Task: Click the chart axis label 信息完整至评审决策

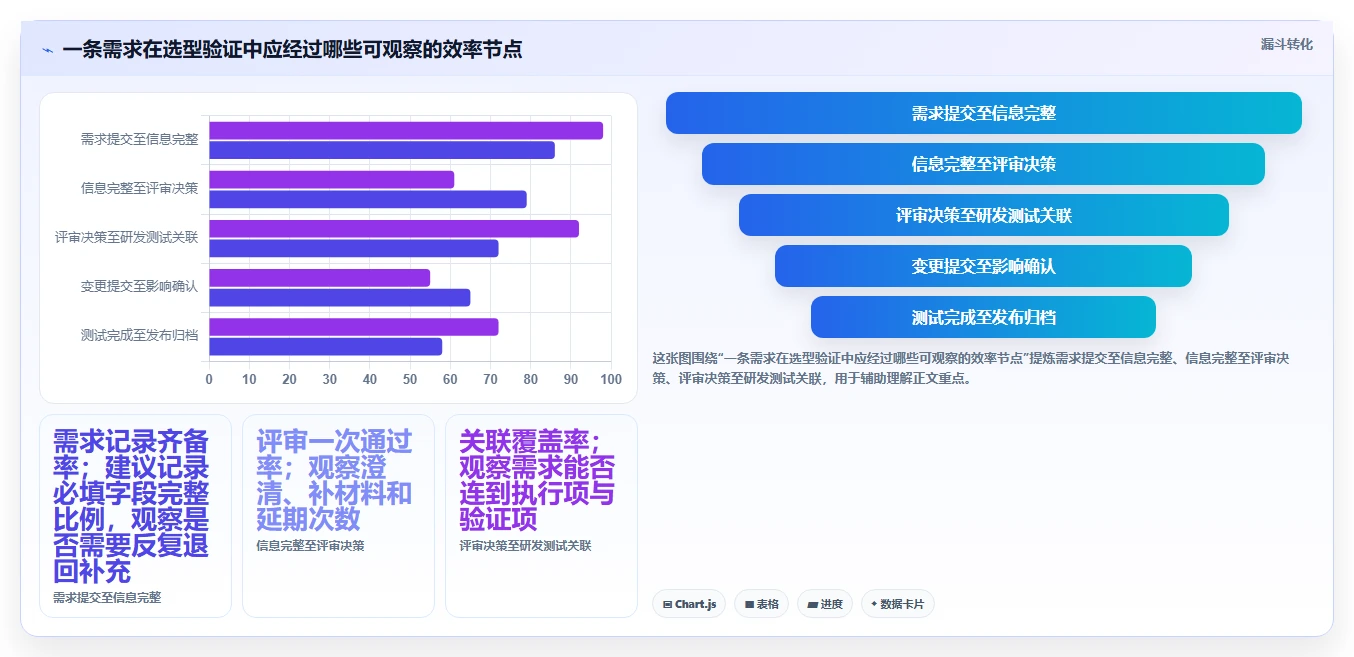Action: pos(140,188)
